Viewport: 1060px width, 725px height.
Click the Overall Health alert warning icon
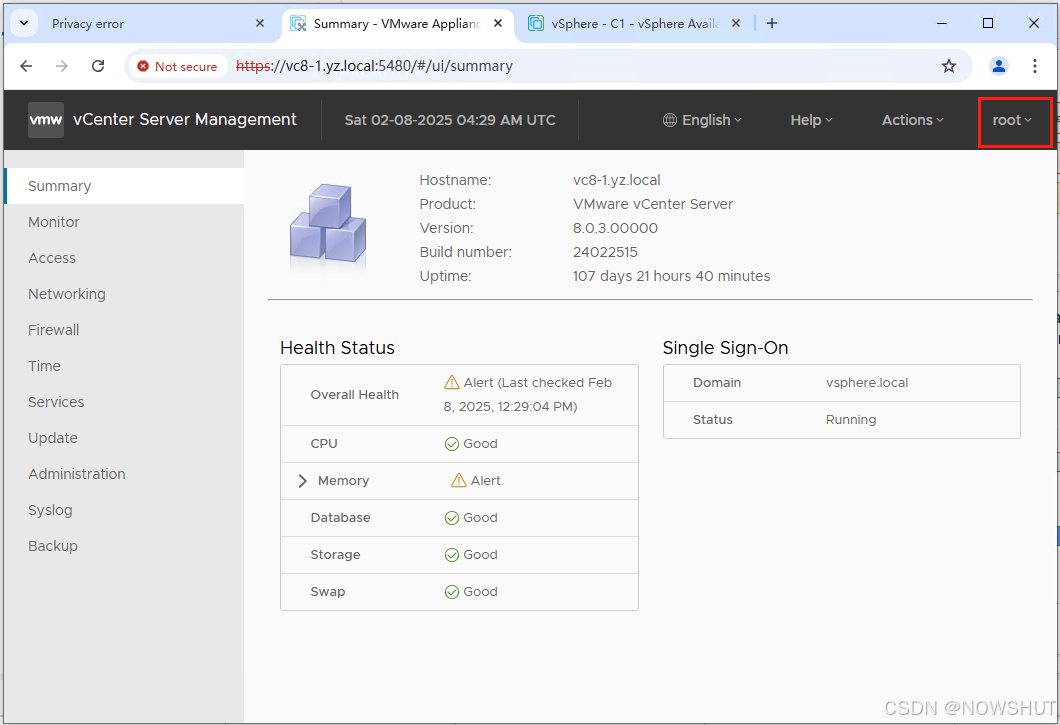(x=452, y=383)
